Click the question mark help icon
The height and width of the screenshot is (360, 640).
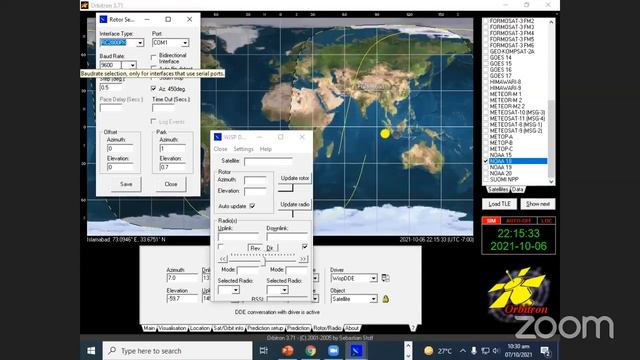(x=413, y=327)
